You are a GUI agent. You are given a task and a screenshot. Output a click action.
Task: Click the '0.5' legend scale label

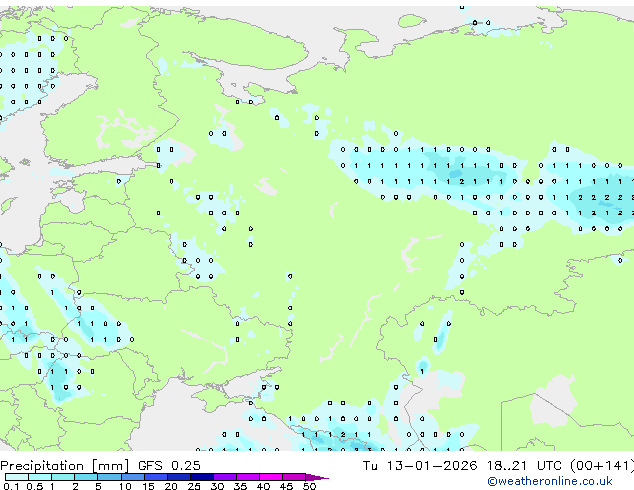[x=35, y=486]
